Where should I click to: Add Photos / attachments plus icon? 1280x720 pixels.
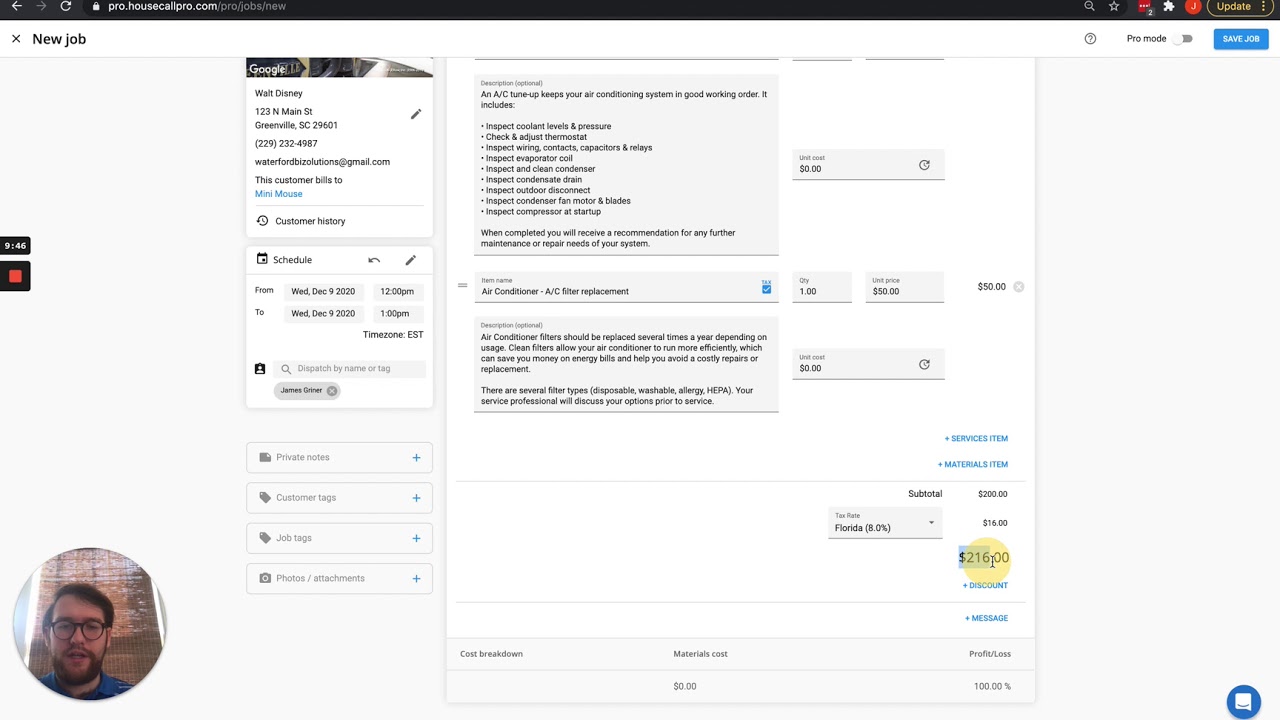416,578
